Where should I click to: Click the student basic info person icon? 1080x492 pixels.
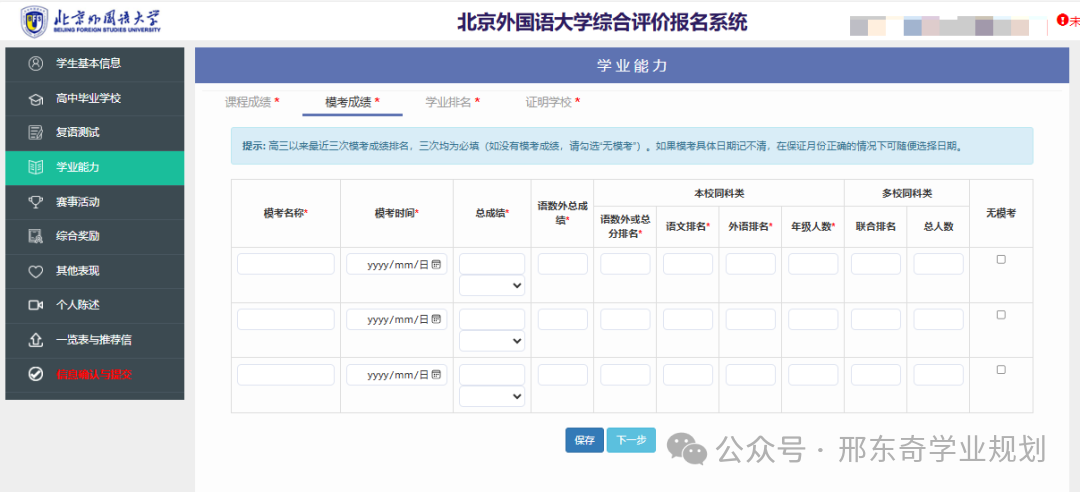[x=36, y=64]
